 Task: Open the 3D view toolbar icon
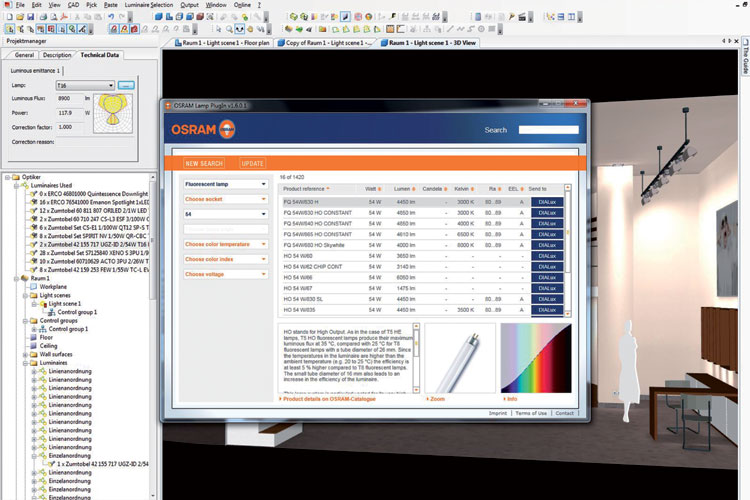click(158, 17)
